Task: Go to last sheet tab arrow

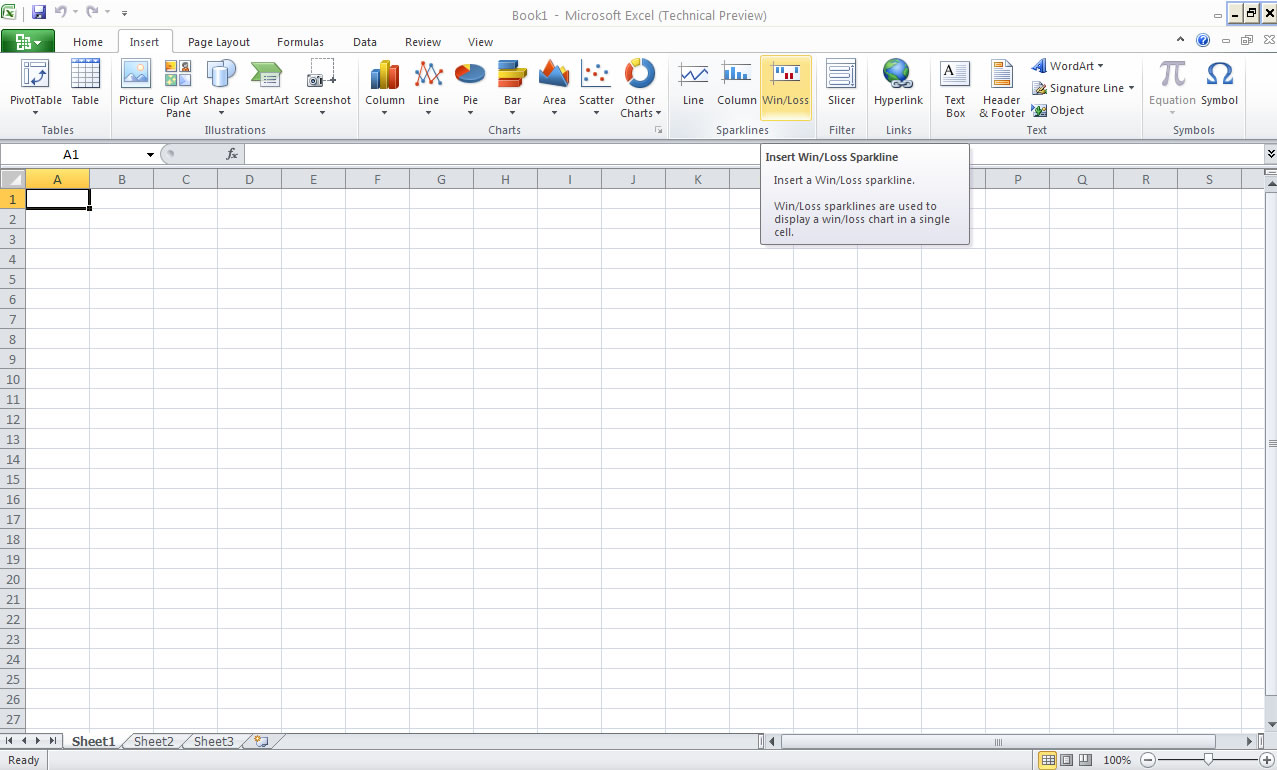Action: (x=53, y=741)
